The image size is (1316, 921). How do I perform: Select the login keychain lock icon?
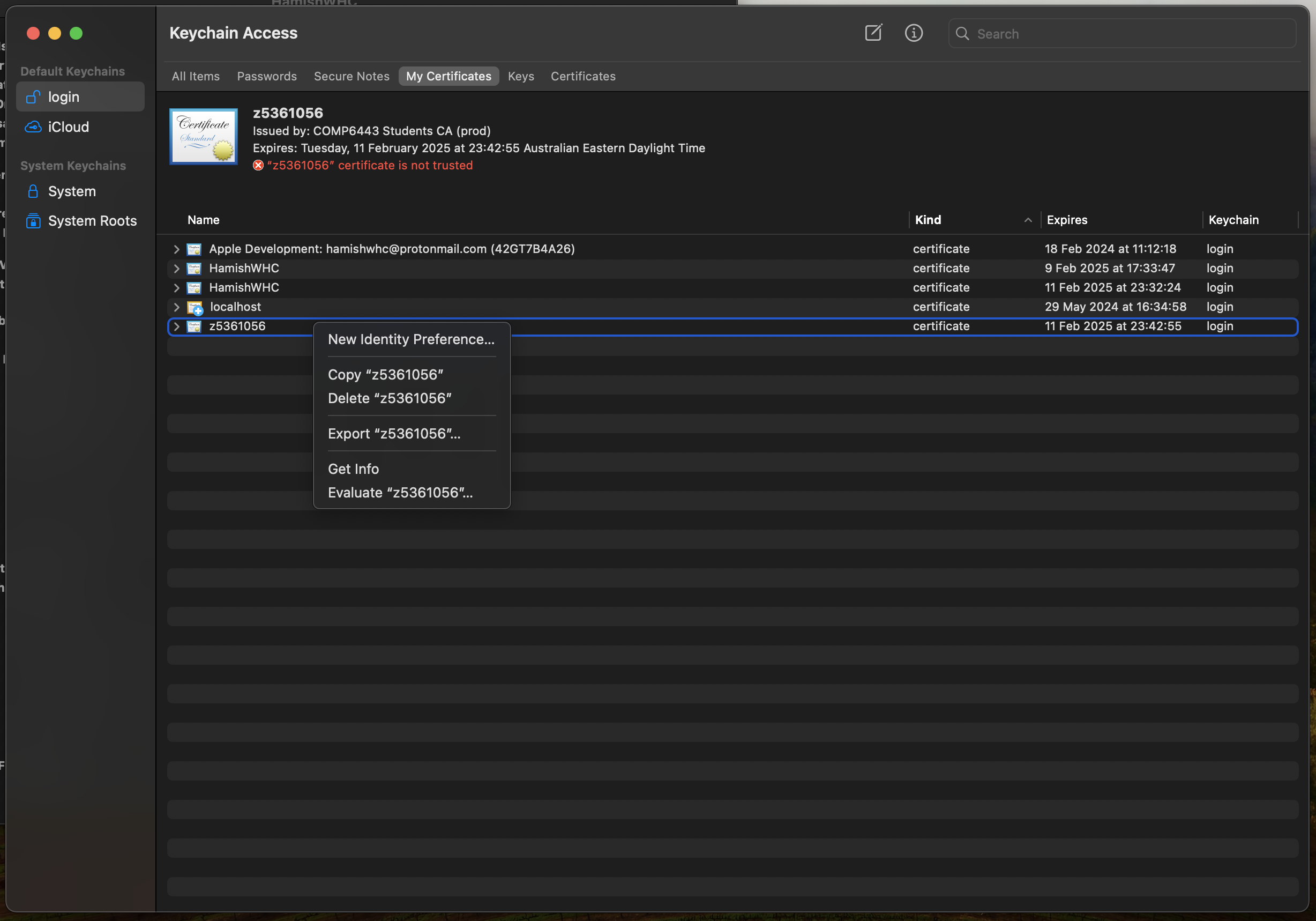(x=33, y=97)
